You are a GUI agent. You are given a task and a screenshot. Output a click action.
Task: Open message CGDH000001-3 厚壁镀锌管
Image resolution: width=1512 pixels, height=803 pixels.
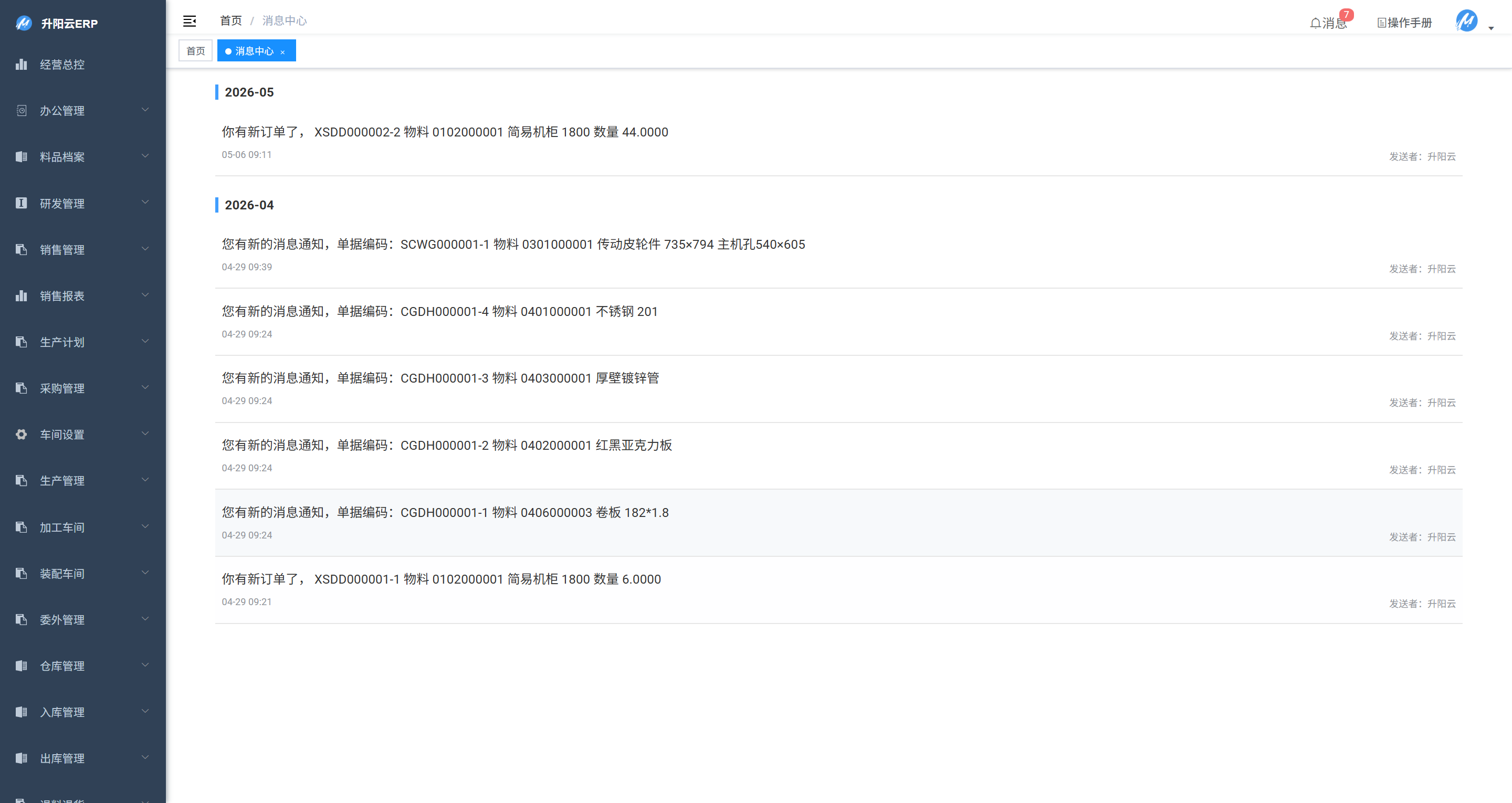[x=839, y=389]
